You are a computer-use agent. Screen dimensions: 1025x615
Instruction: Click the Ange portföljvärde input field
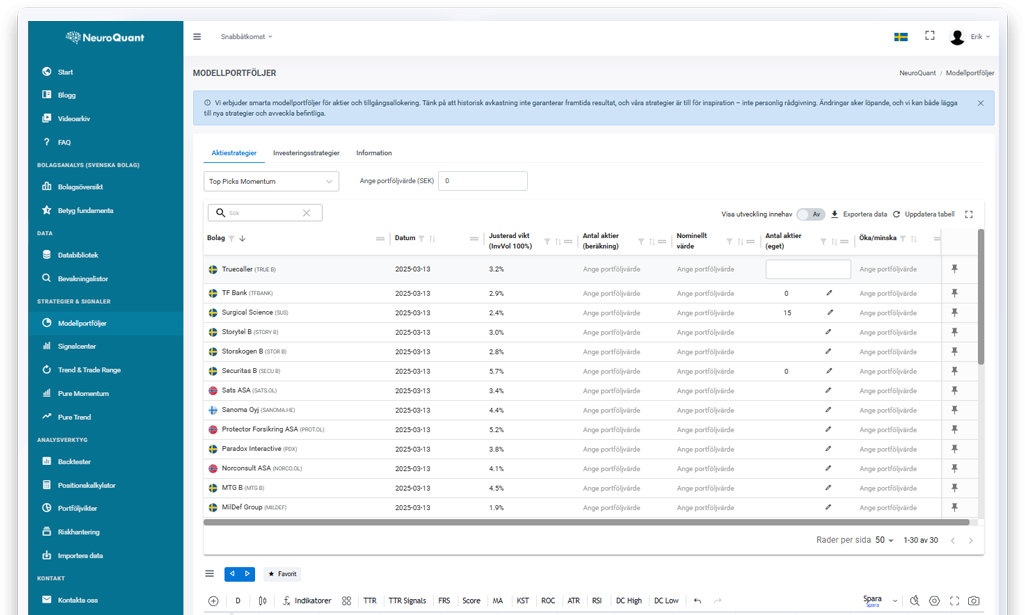[x=483, y=181]
